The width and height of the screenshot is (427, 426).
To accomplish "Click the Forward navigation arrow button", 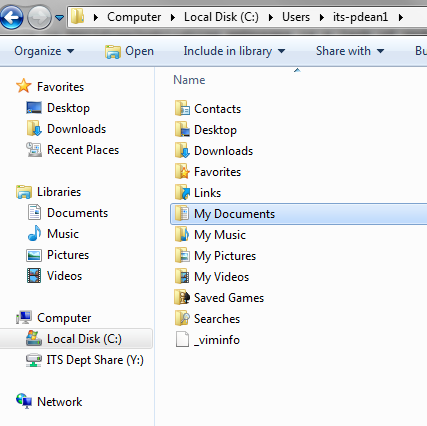I will pyautogui.click(x=39, y=17).
